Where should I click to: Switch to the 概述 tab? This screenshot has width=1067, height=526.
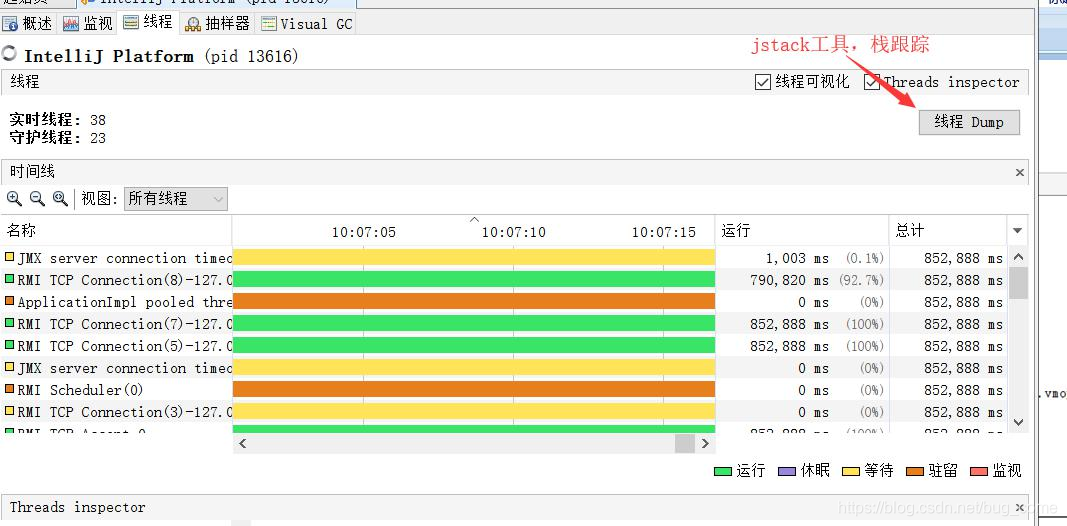29,24
